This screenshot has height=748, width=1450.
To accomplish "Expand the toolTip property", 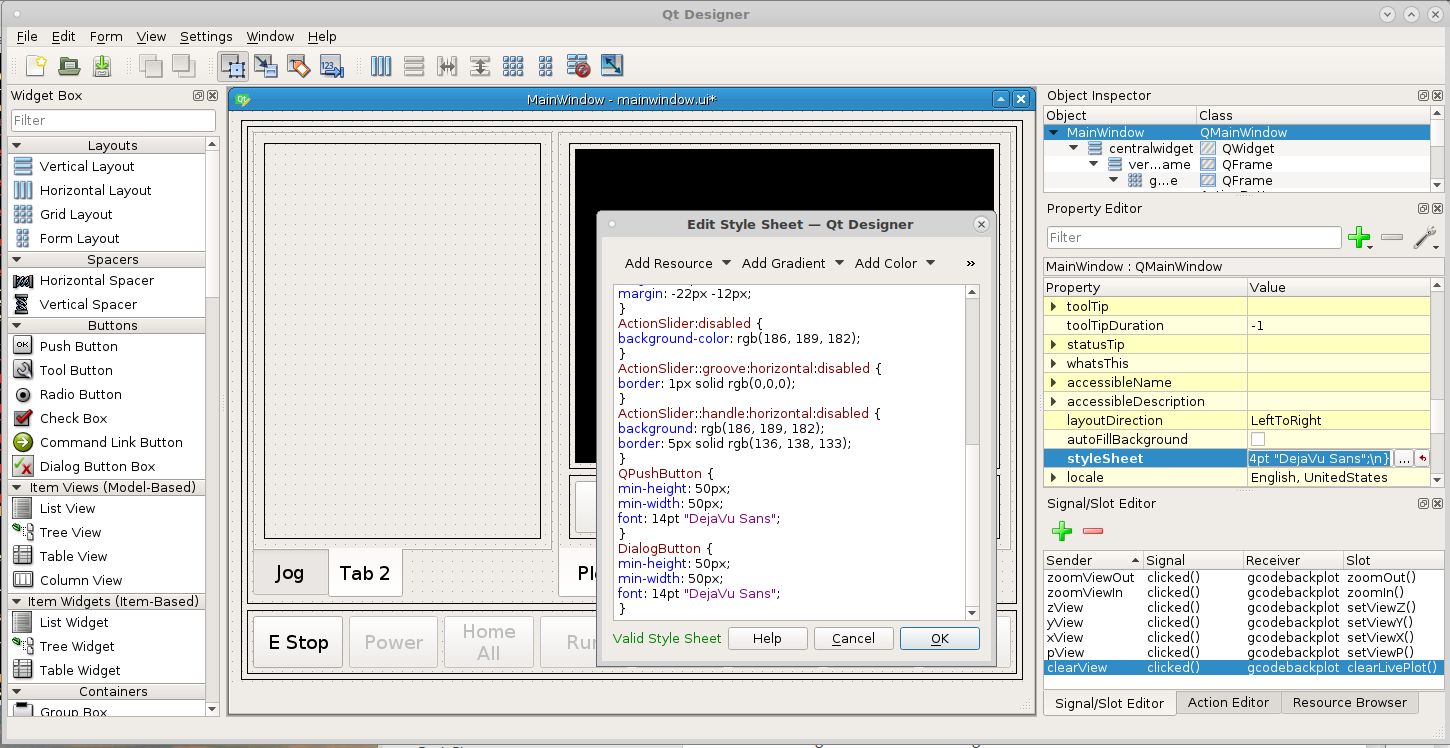I will [1054, 306].
